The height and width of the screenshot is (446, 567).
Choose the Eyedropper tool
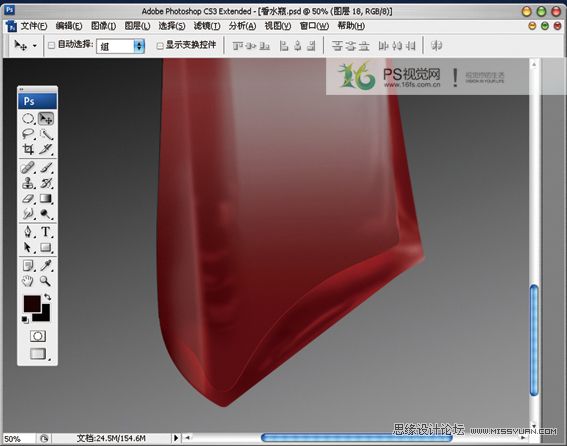[x=46, y=266]
